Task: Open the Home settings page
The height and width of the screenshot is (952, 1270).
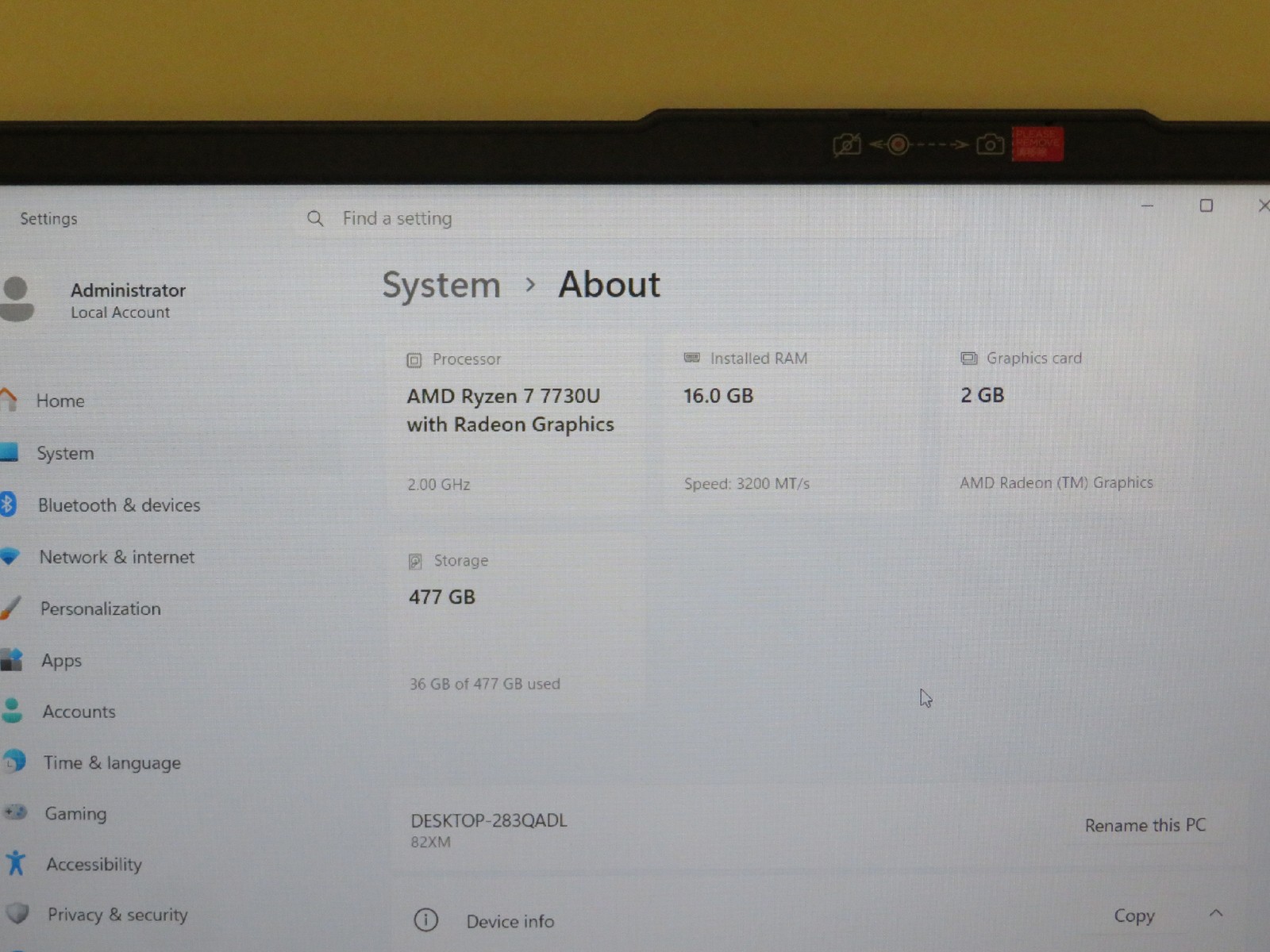Action: 60,401
